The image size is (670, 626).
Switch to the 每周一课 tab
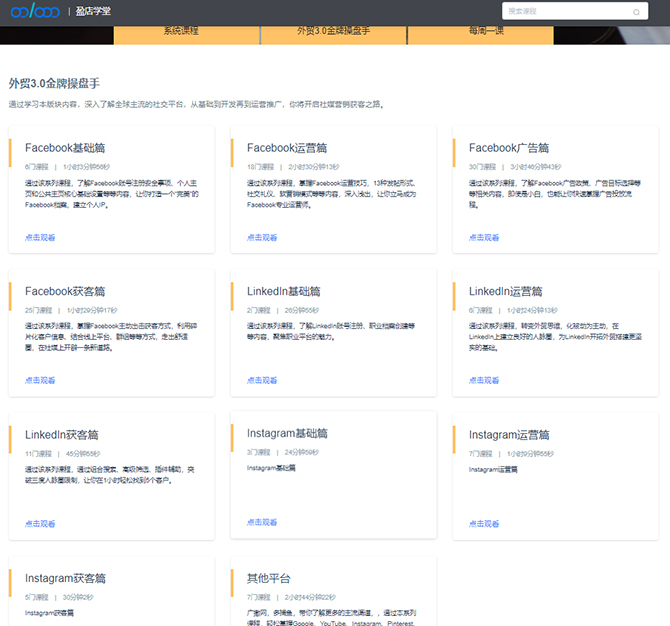pyautogui.click(x=480, y=35)
